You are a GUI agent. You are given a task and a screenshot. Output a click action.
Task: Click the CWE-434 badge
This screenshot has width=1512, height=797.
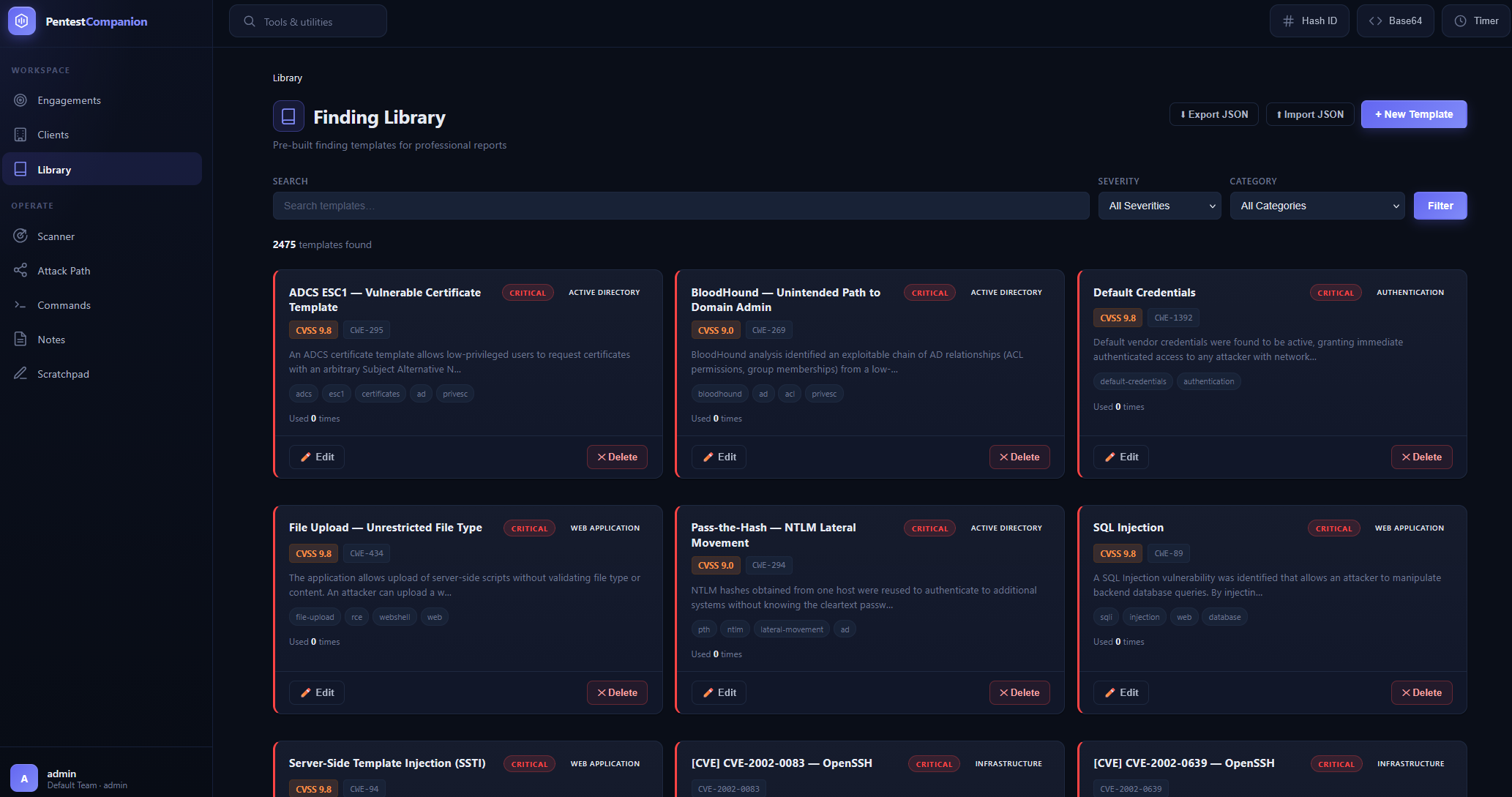tap(367, 553)
